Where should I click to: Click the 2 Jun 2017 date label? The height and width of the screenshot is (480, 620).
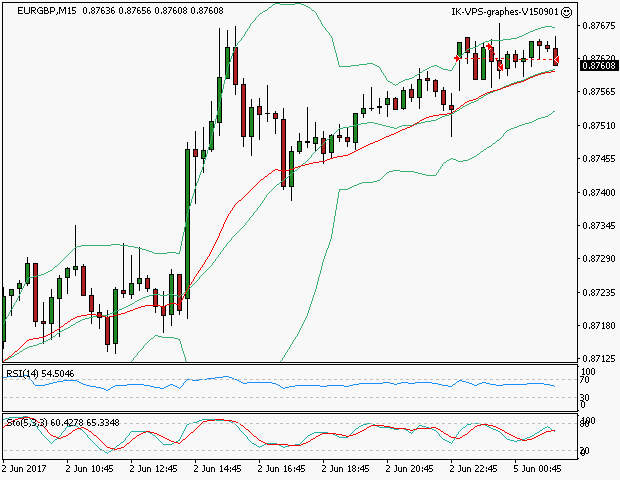click(24, 468)
